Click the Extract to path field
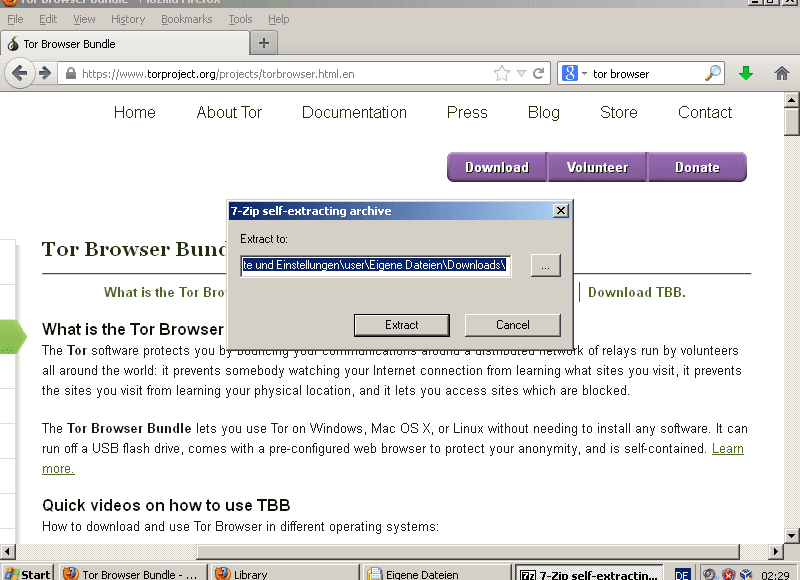 point(376,266)
